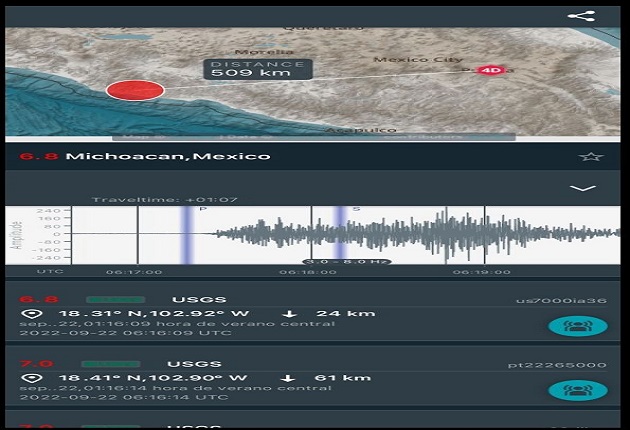
Task: Tap depth arrow icon next to 24 km
Action: point(289,314)
